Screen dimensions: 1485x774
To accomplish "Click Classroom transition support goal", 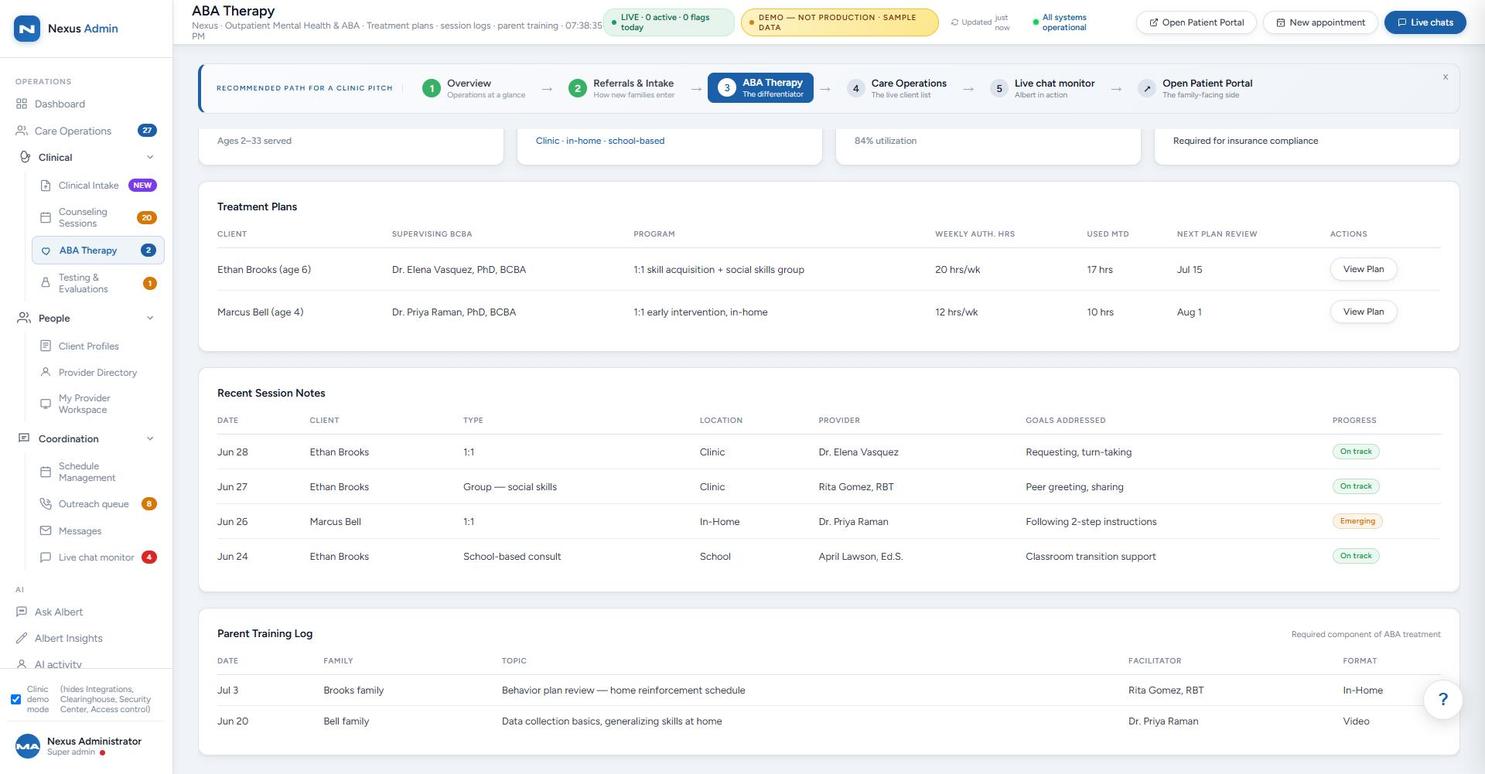I will click(x=1091, y=557).
